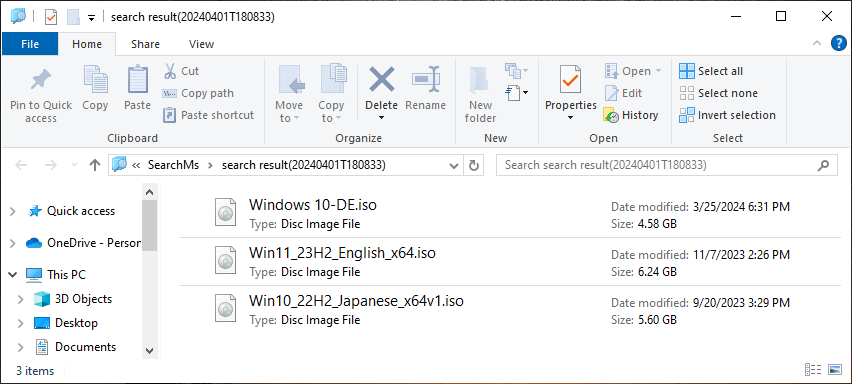
Task: Click the red X Delete icon
Action: [x=381, y=79]
